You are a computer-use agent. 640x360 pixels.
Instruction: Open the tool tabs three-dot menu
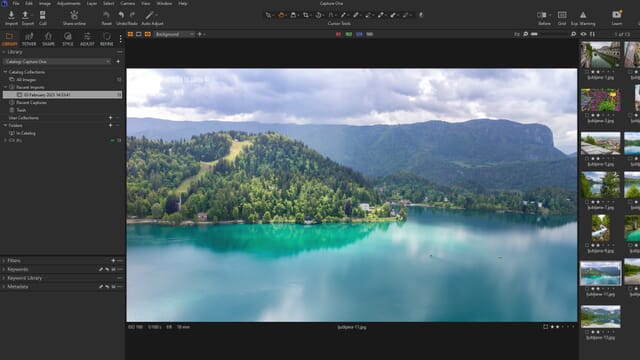[120, 39]
